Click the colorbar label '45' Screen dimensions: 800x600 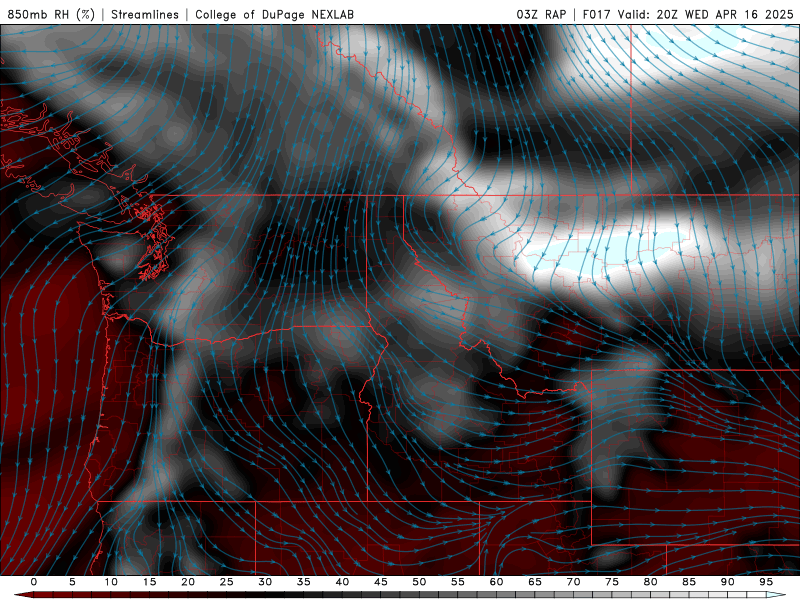[381, 582]
